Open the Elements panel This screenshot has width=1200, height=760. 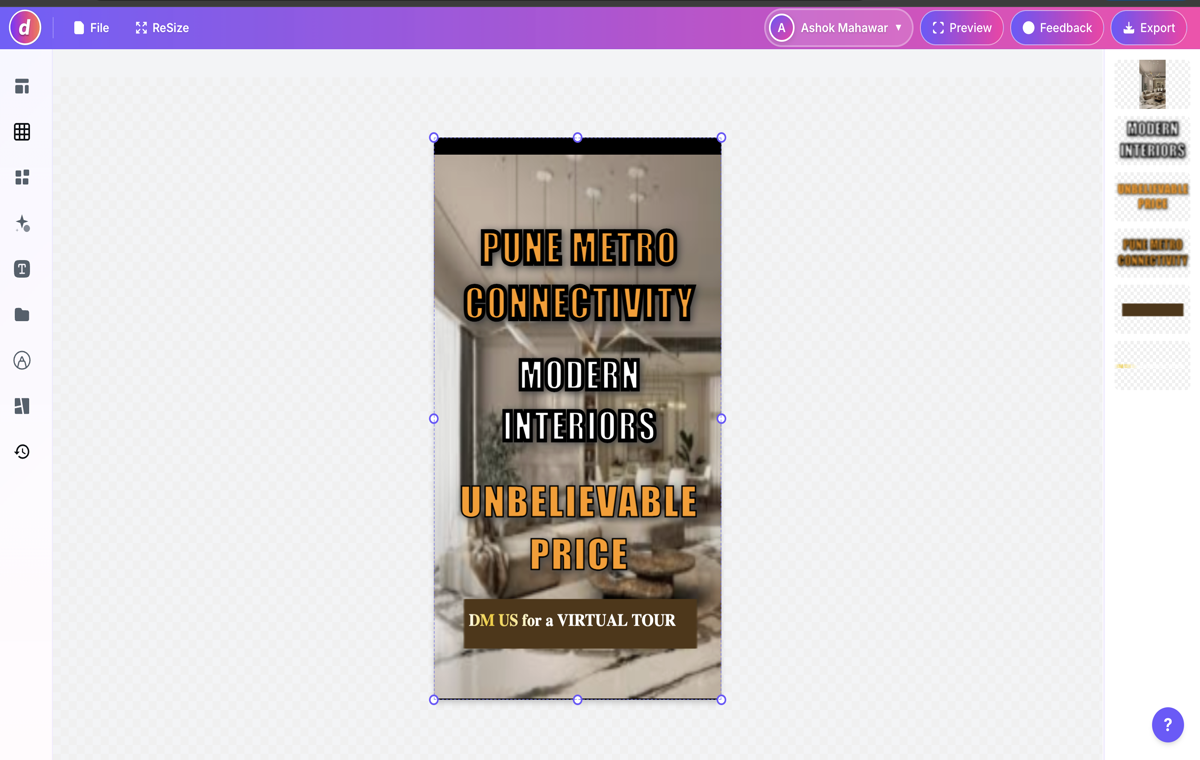pyautogui.click(x=22, y=176)
